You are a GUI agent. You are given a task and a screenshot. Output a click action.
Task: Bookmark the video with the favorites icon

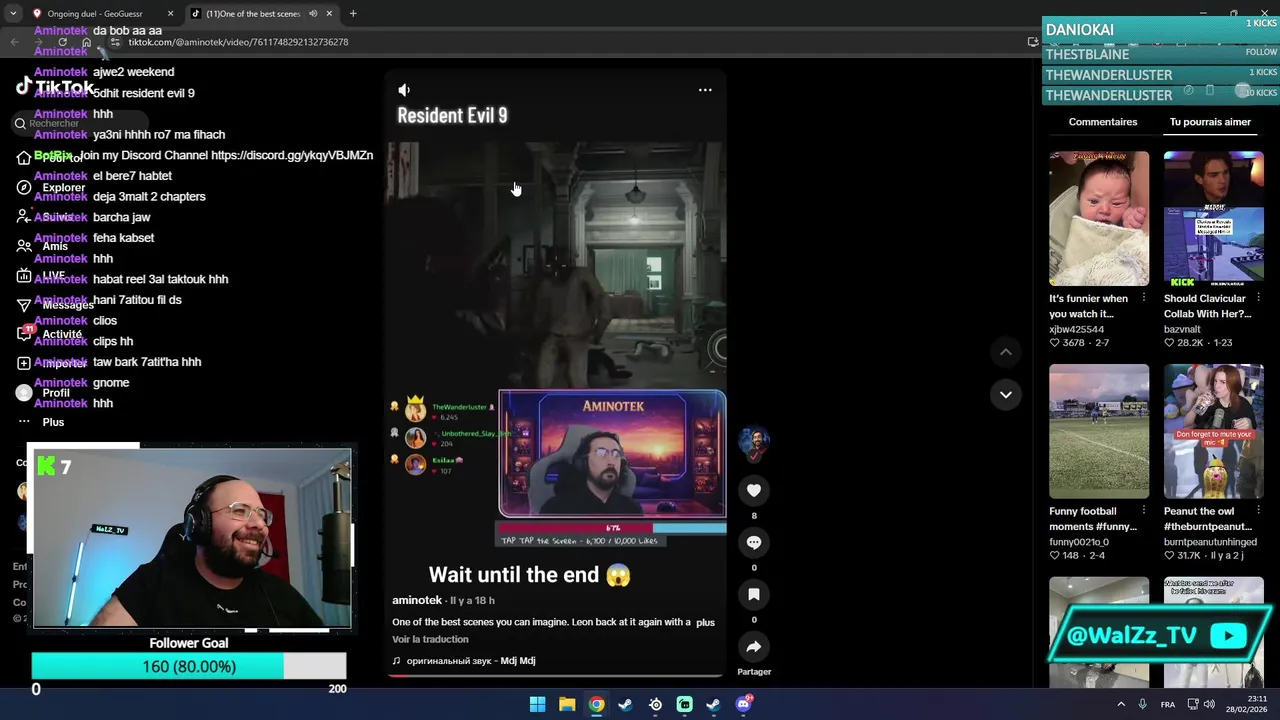click(x=754, y=594)
